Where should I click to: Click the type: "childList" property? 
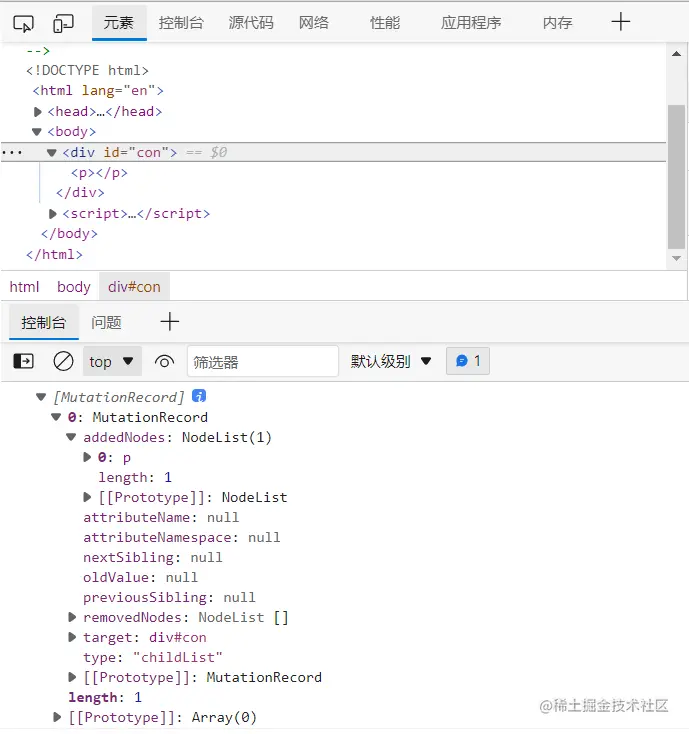153,657
